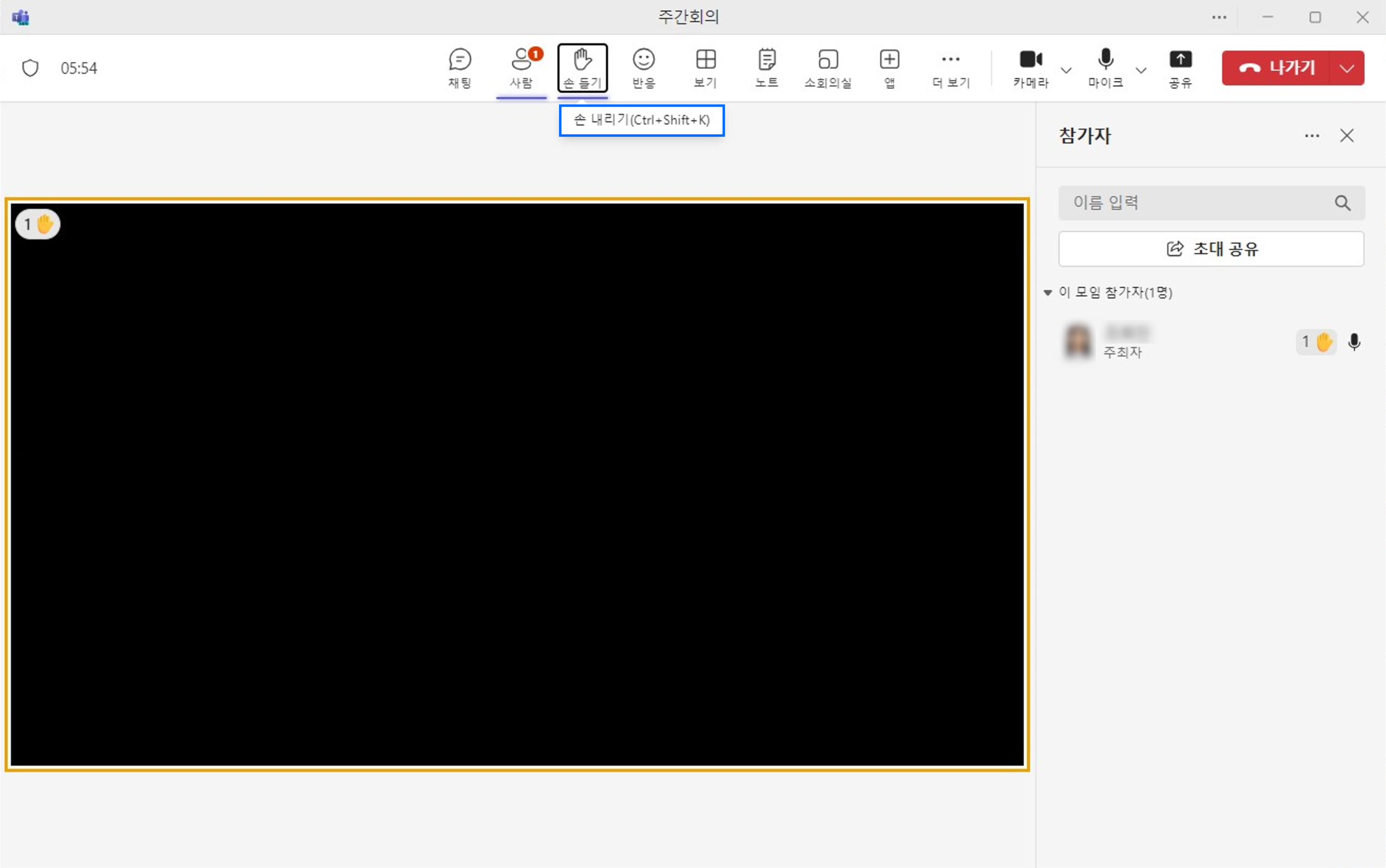Open the 보기 view options

point(705,67)
